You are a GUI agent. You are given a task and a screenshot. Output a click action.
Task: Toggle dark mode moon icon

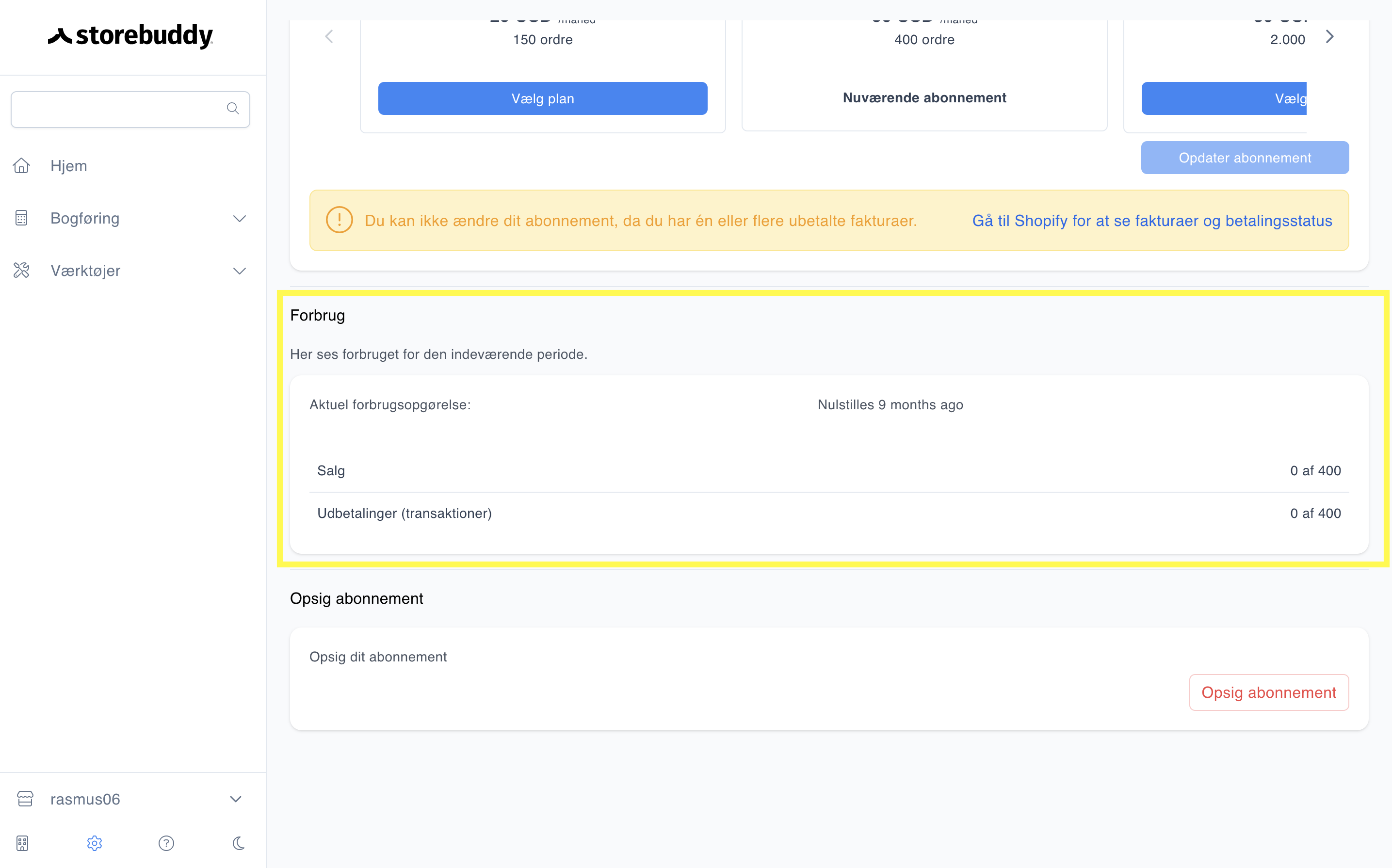238,843
